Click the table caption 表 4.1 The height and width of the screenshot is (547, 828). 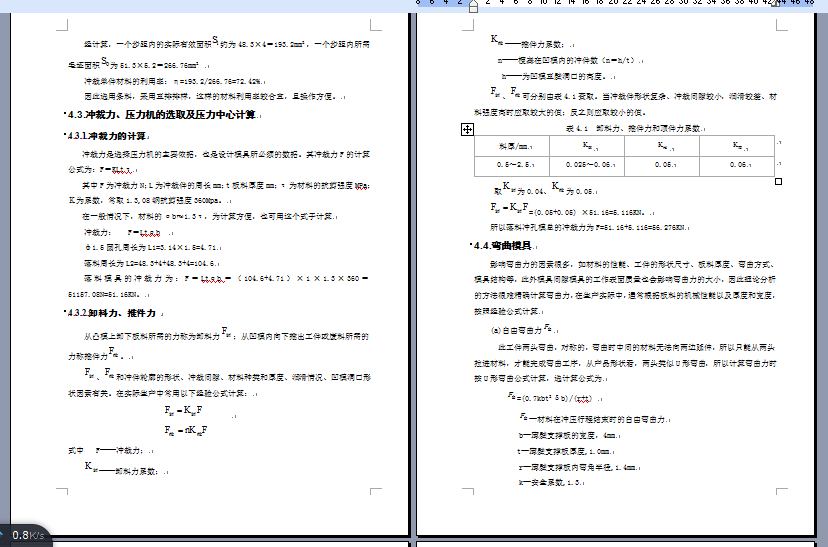tap(633, 128)
